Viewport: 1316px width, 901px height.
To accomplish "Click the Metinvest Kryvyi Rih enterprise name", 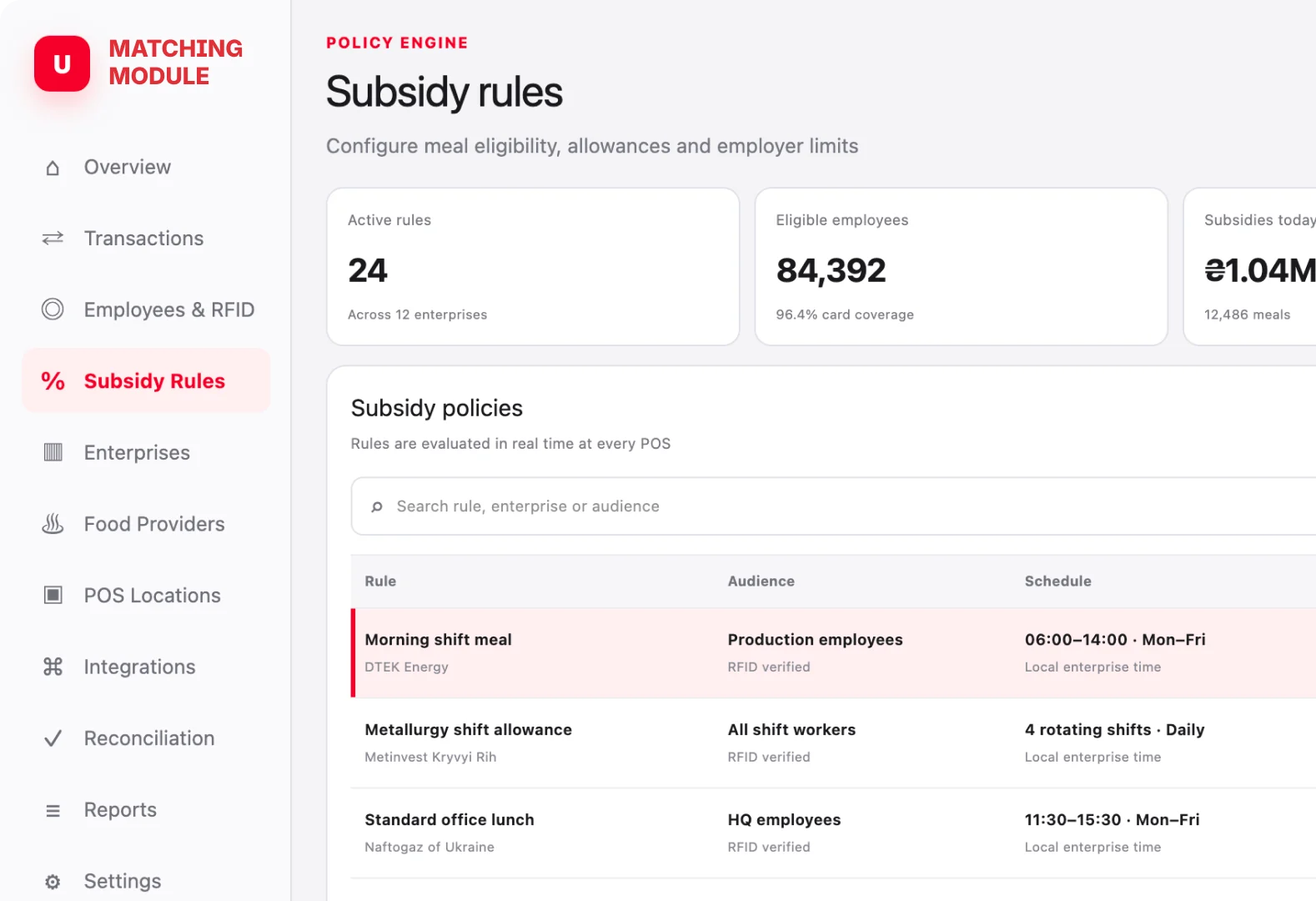I will (430, 758).
